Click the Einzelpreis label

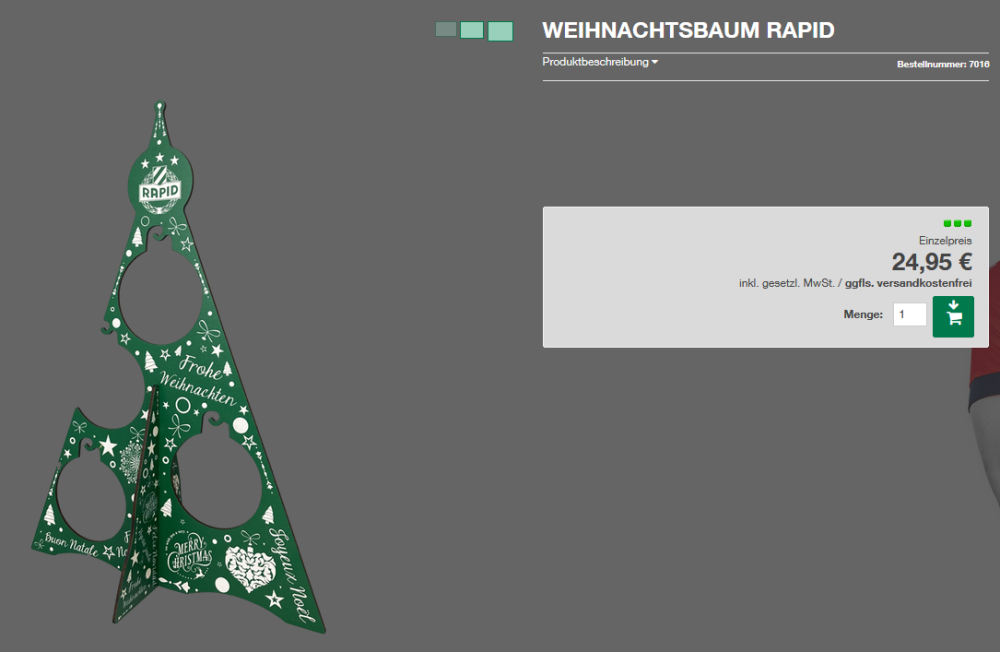coord(945,241)
